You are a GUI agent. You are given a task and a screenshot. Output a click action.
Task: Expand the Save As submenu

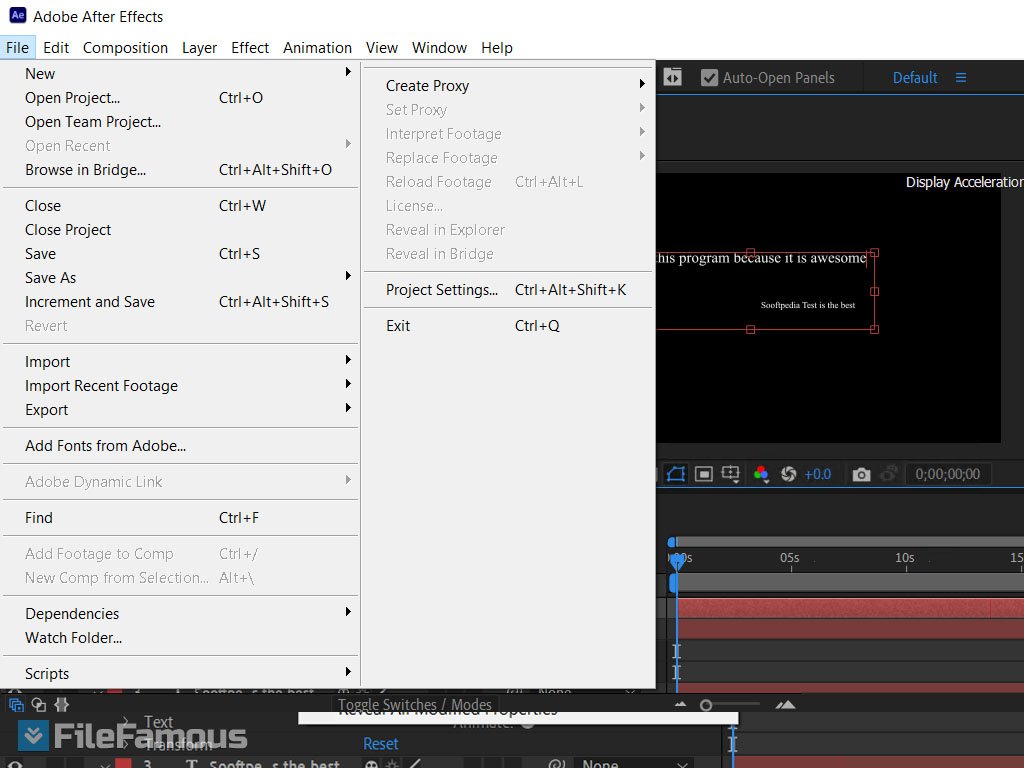tap(181, 278)
